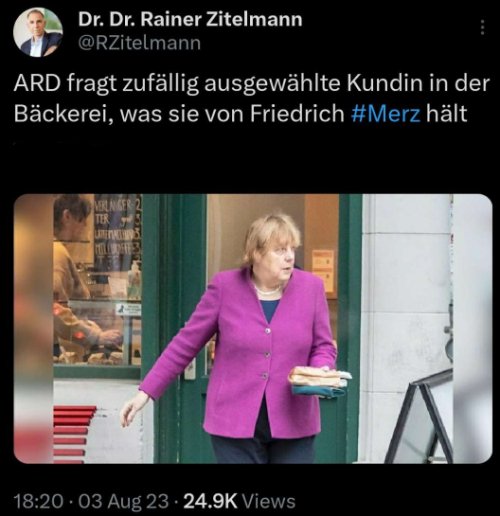Screen dimensions: 500x516
Task: Follow the #Merz hashtag link
Action: point(386,114)
